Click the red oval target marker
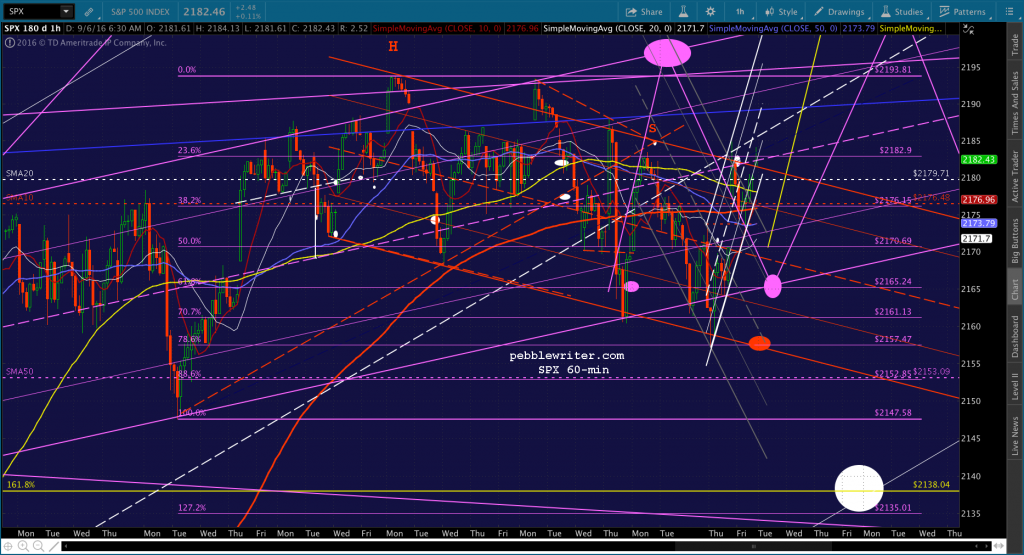The image size is (1024, 555). click(x=760, y=343)
